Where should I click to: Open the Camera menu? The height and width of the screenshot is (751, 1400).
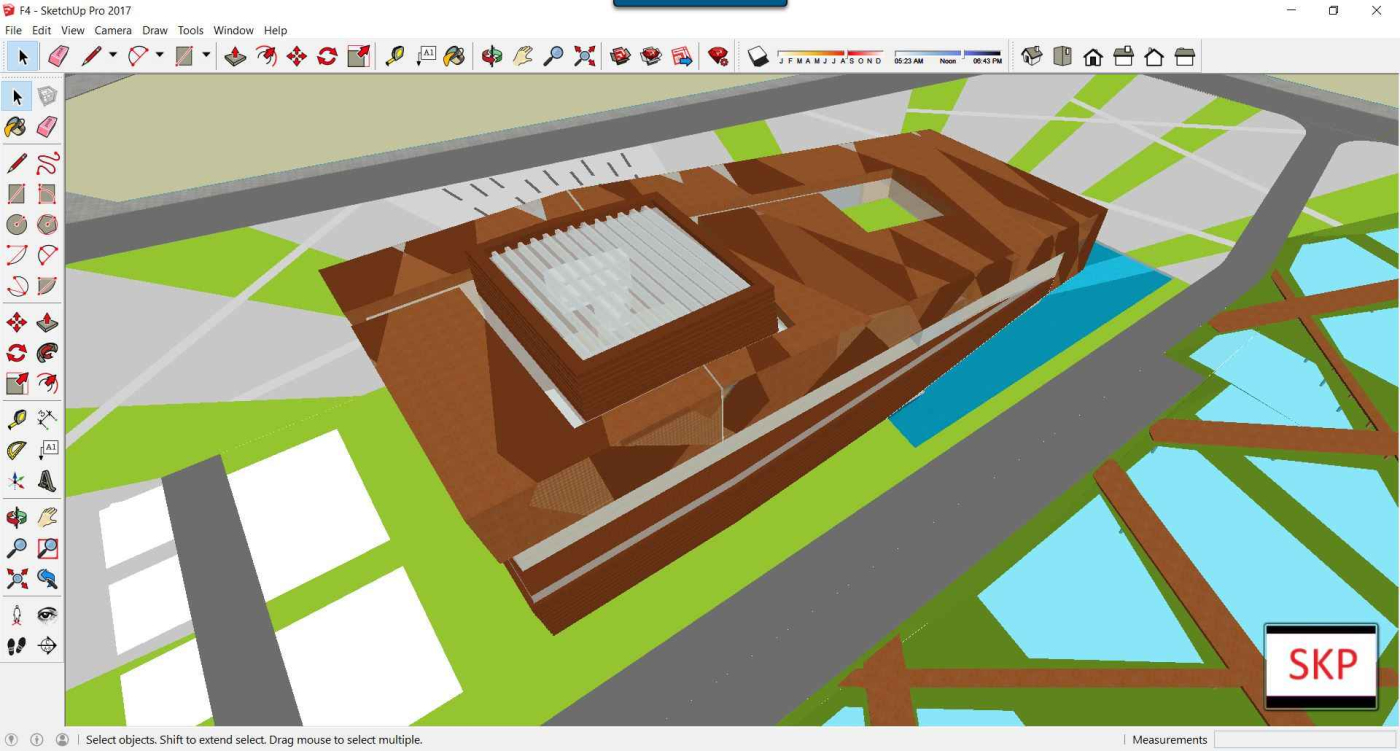(113, 31)
